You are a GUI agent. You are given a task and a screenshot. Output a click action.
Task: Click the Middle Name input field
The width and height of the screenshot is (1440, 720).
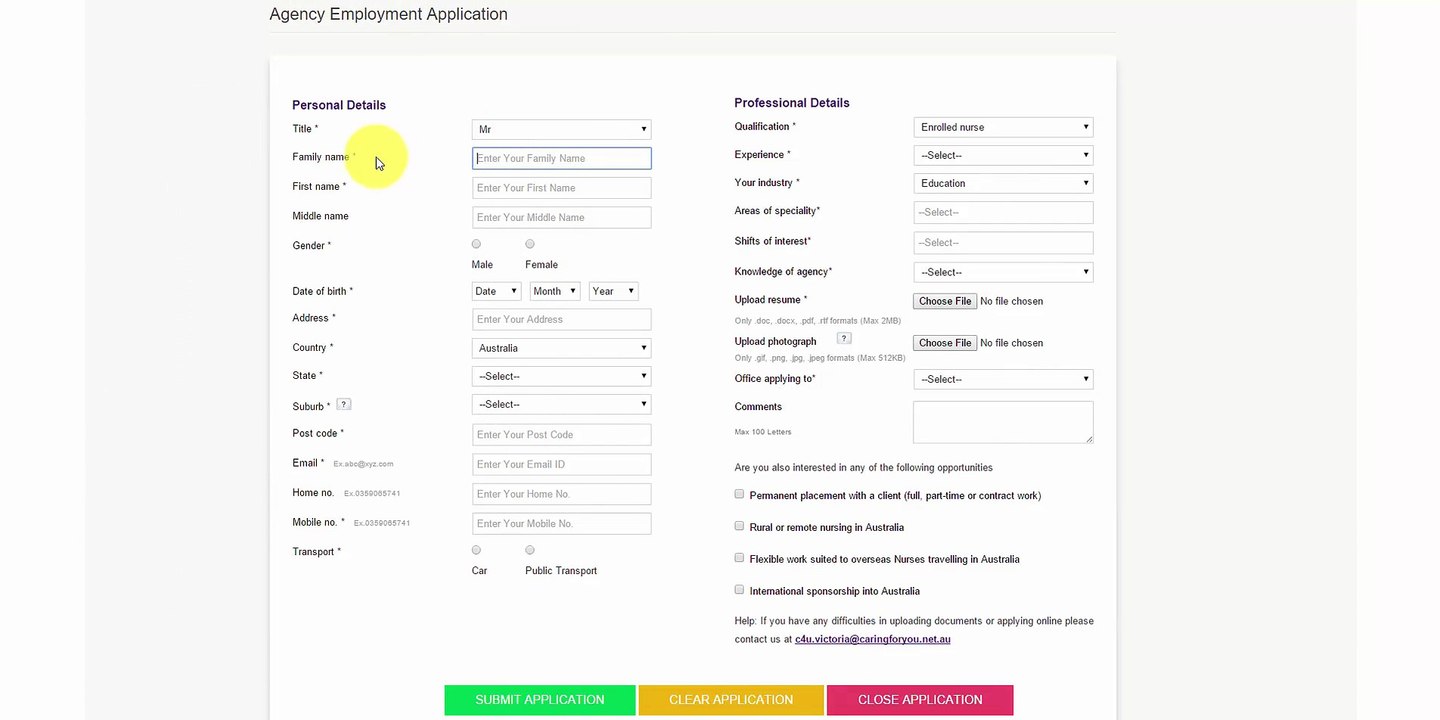pos(562,217)
